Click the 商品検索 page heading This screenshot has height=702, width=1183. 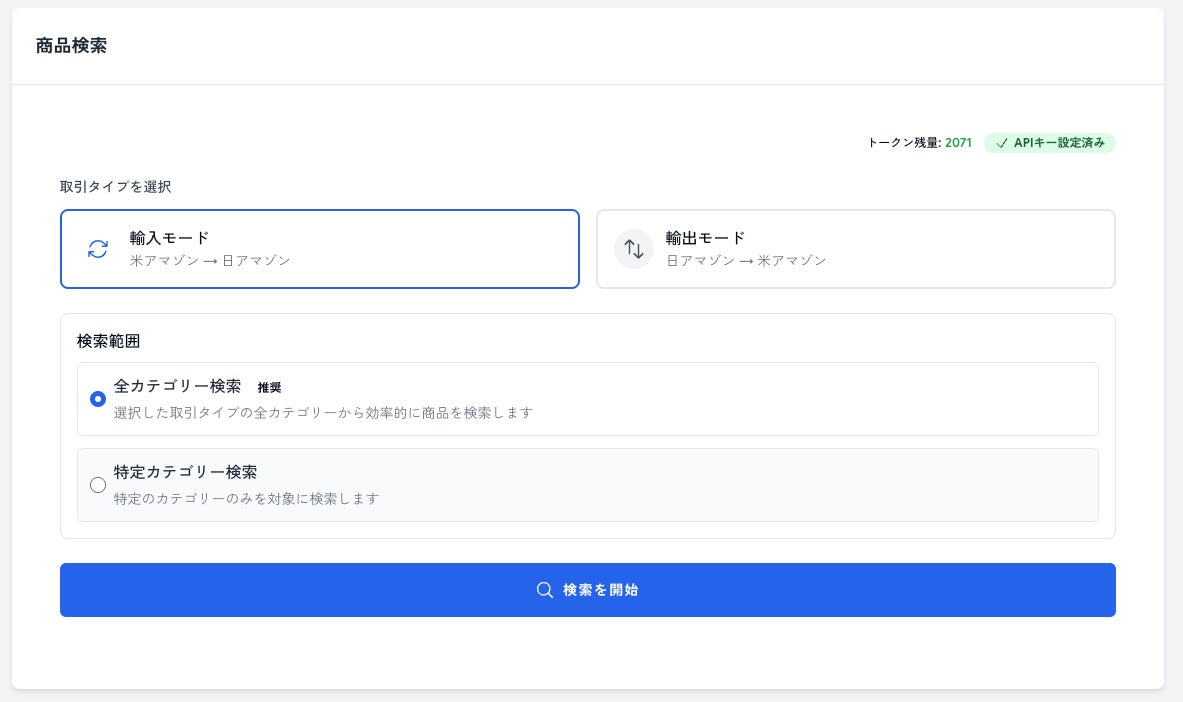click(71, 46)
